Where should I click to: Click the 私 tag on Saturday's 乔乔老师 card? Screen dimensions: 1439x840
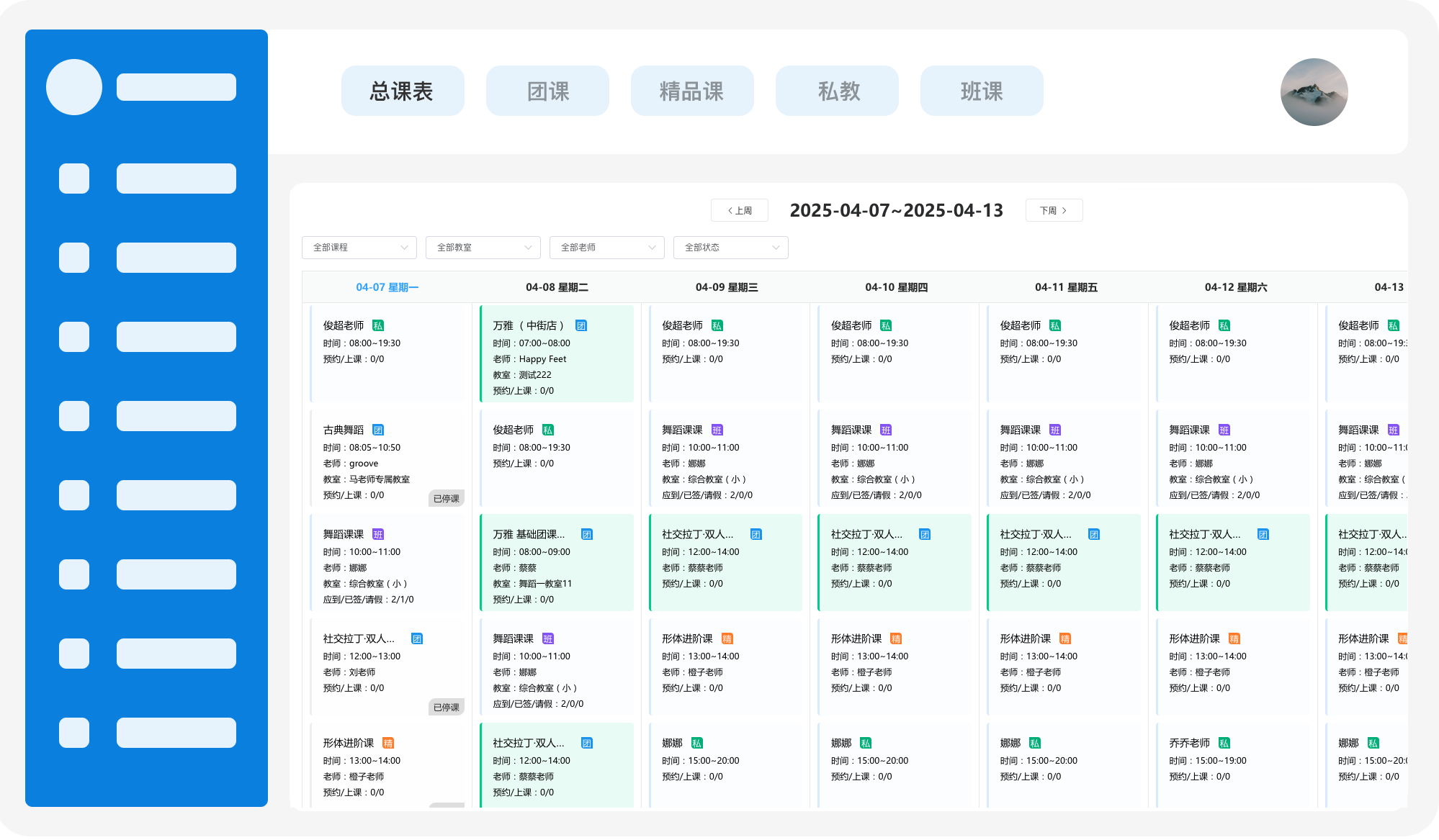1224,744
